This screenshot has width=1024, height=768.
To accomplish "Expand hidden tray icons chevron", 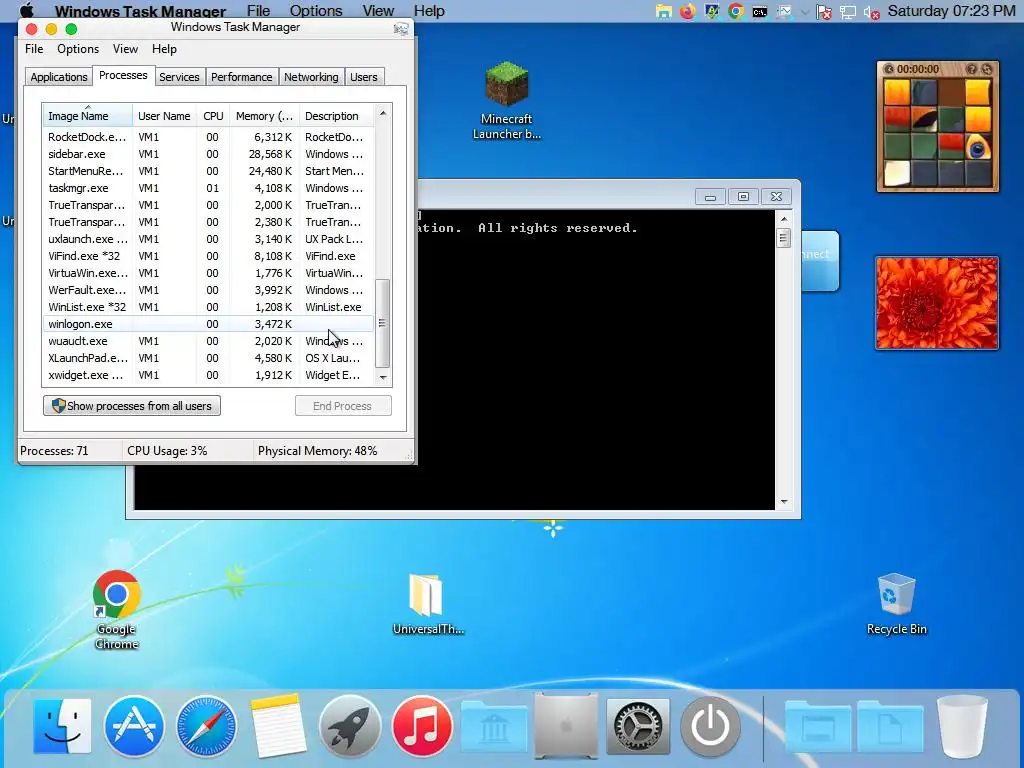I will pyautogui.click(x=805, y=12).
